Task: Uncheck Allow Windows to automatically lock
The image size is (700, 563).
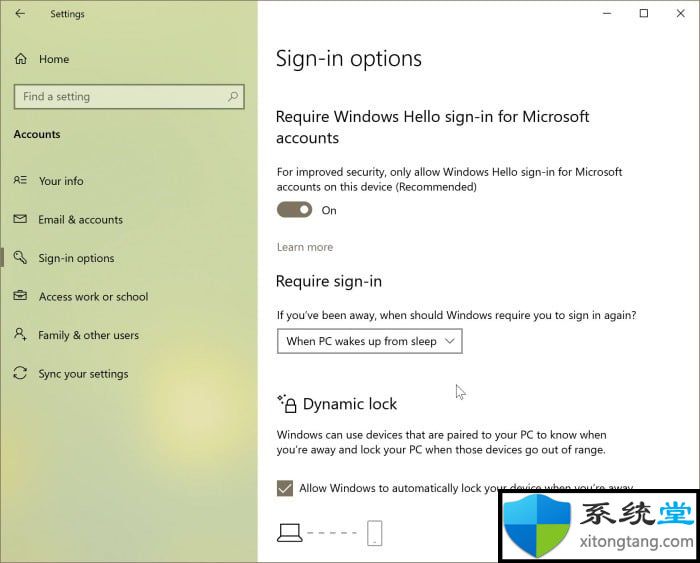Action: (x=285, y=488)
